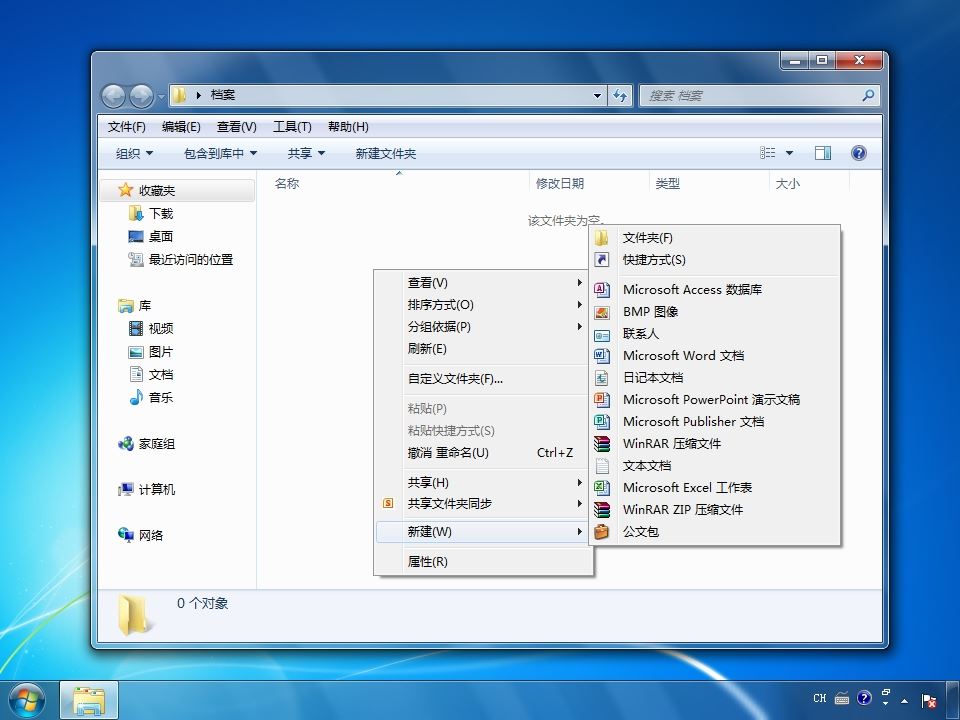This screenshot has height=720, width=960.
Task: Open the recent pages dropdown next to Forward
Action: coord(161,96)
